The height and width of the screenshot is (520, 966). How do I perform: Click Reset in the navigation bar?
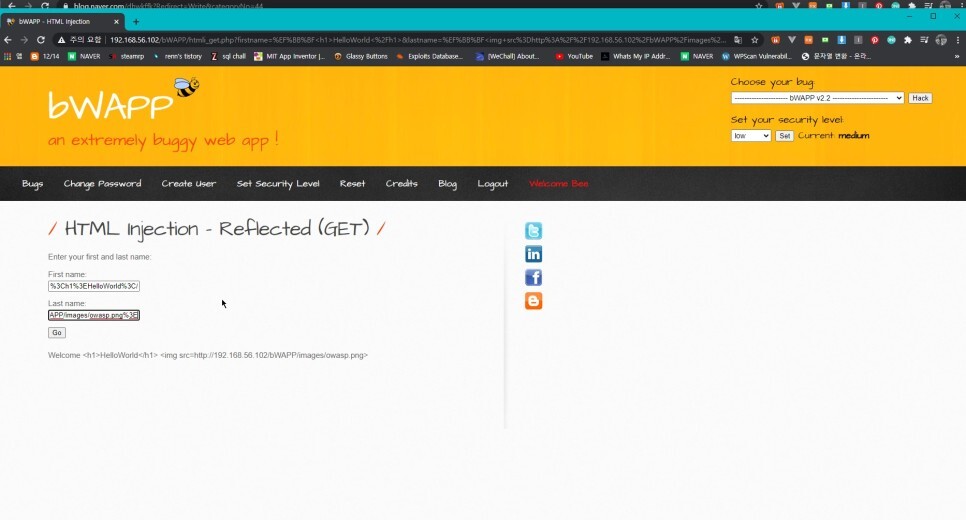(x=352, y=184)
